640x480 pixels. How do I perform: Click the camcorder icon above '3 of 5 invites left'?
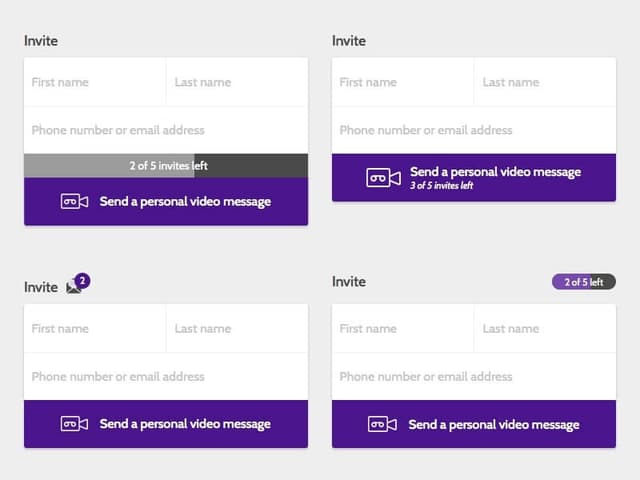(383, 178)
